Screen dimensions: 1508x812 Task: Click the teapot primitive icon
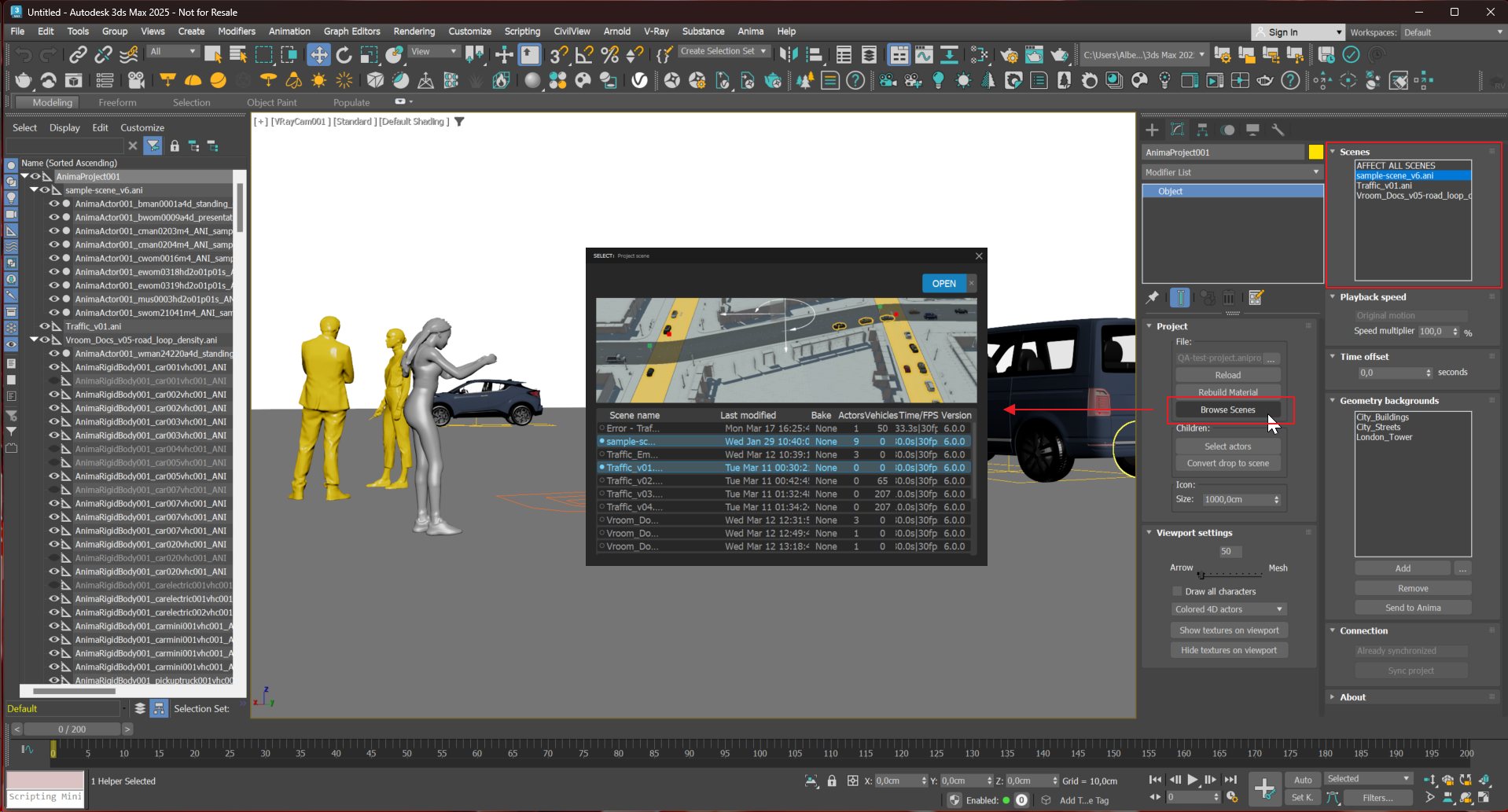click(24, 80)
